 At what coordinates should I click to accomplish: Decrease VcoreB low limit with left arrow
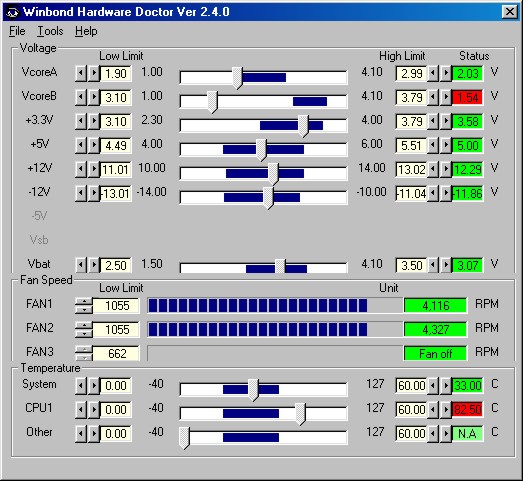coord(81,97)
